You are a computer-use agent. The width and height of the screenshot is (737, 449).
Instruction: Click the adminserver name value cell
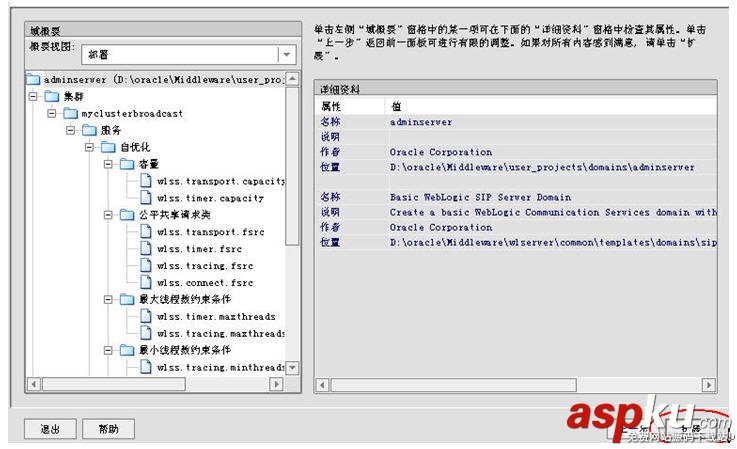[421, 122]
